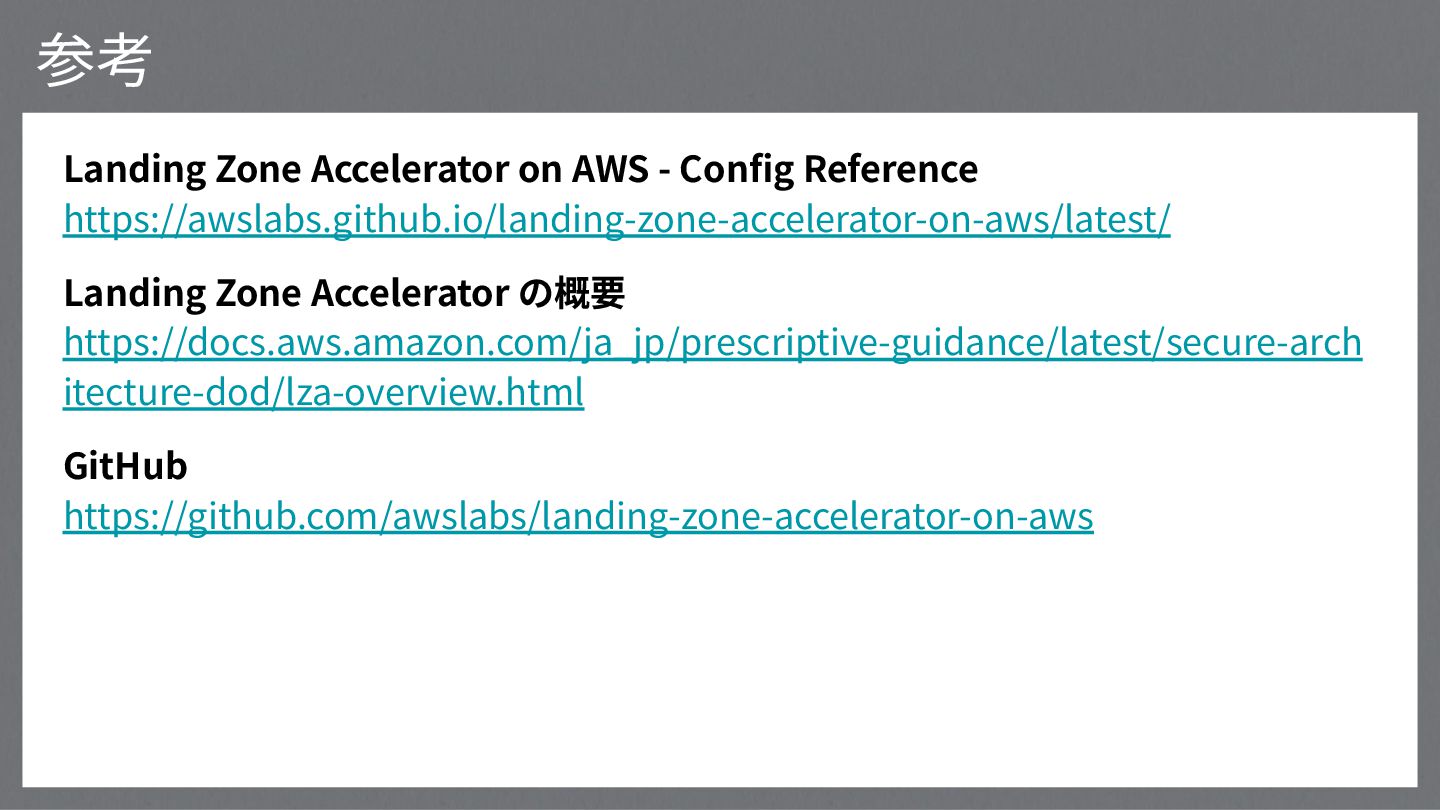Open the docs.aws.amazon.com prescriptive-guidance link
The height and width of the screenshot is (810, 1440).
click(x=712, y=343)
